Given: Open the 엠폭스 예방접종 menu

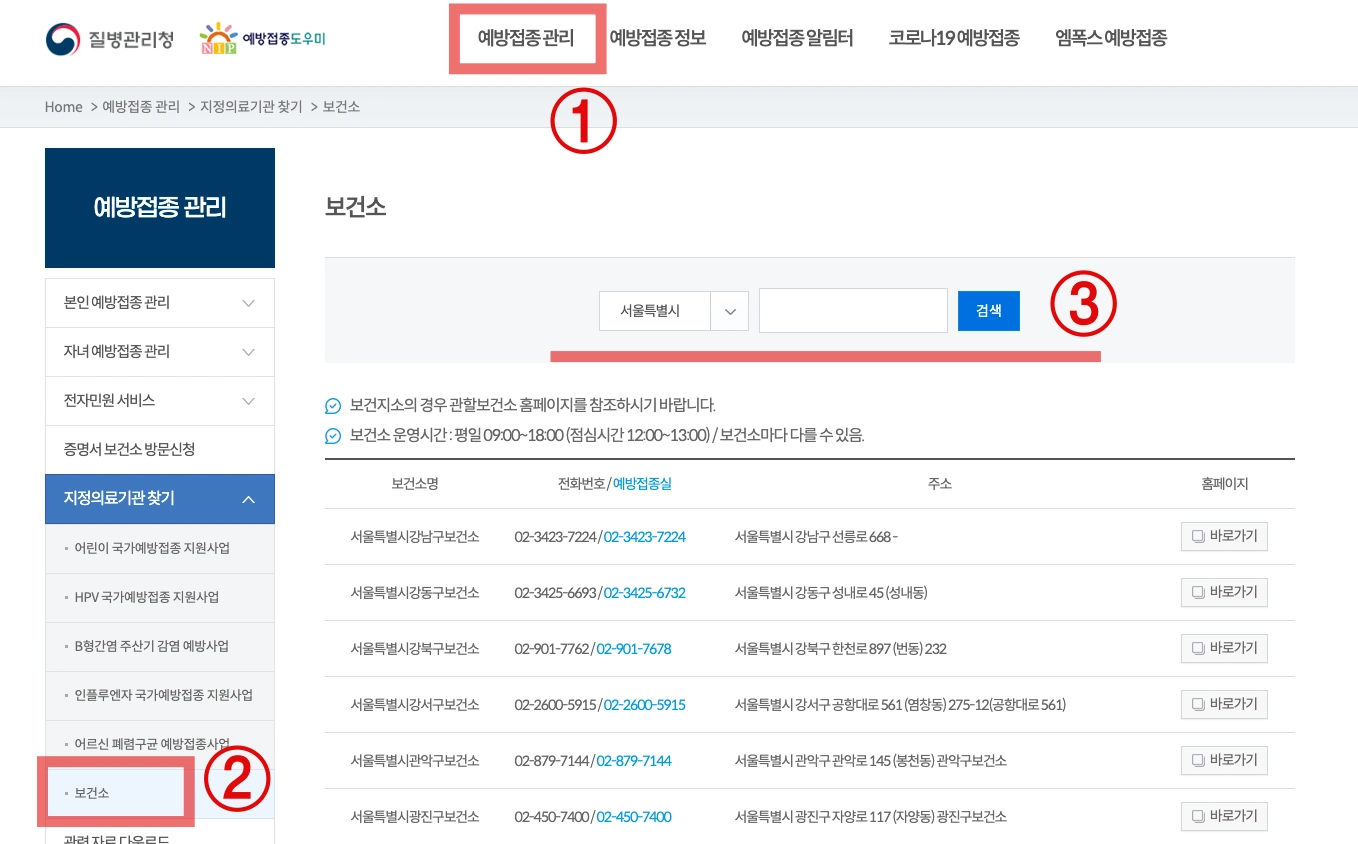Looking at the screenshot, I should click(1109, 38).
